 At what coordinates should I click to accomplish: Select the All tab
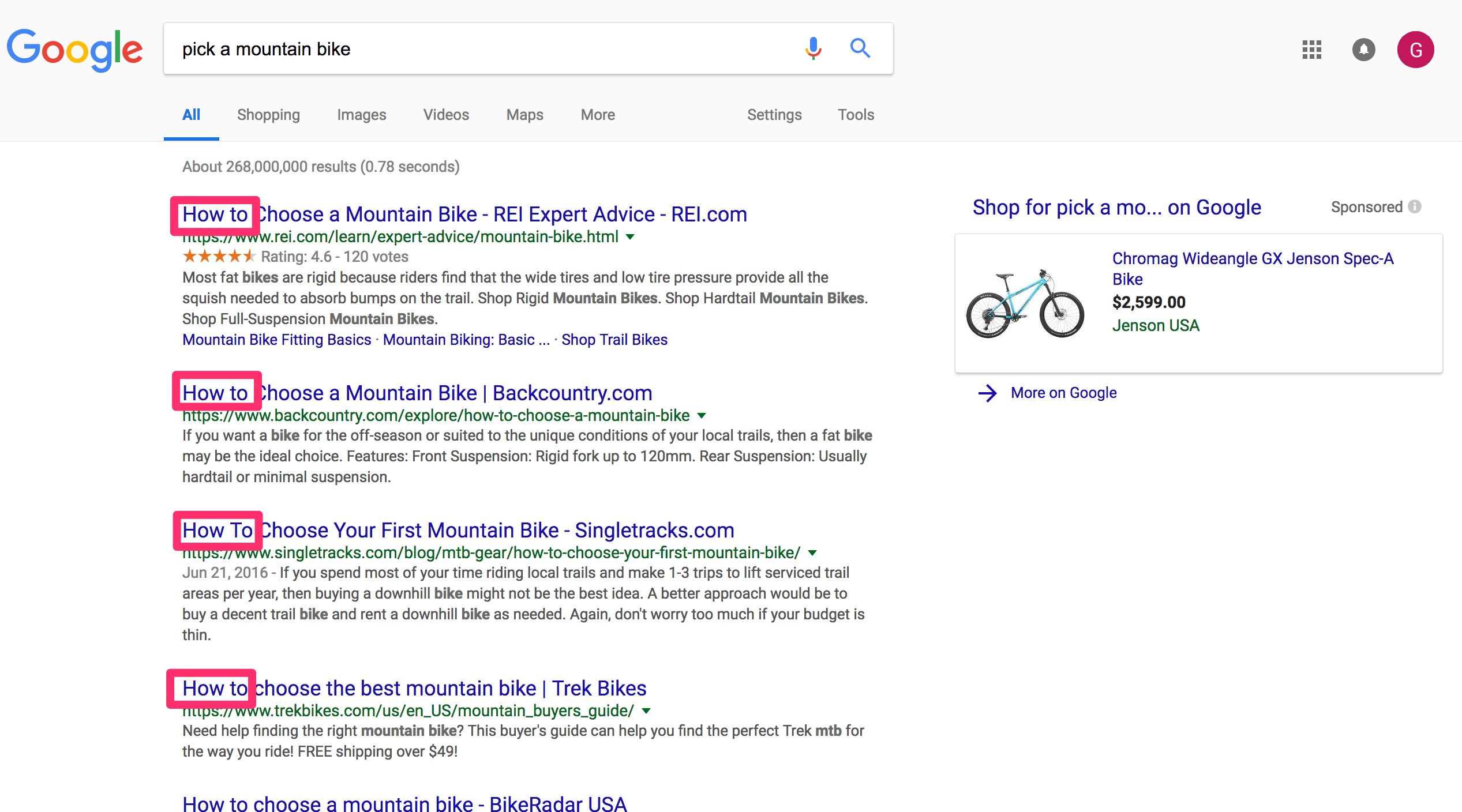pyautogui.click(x=191, y=115)
